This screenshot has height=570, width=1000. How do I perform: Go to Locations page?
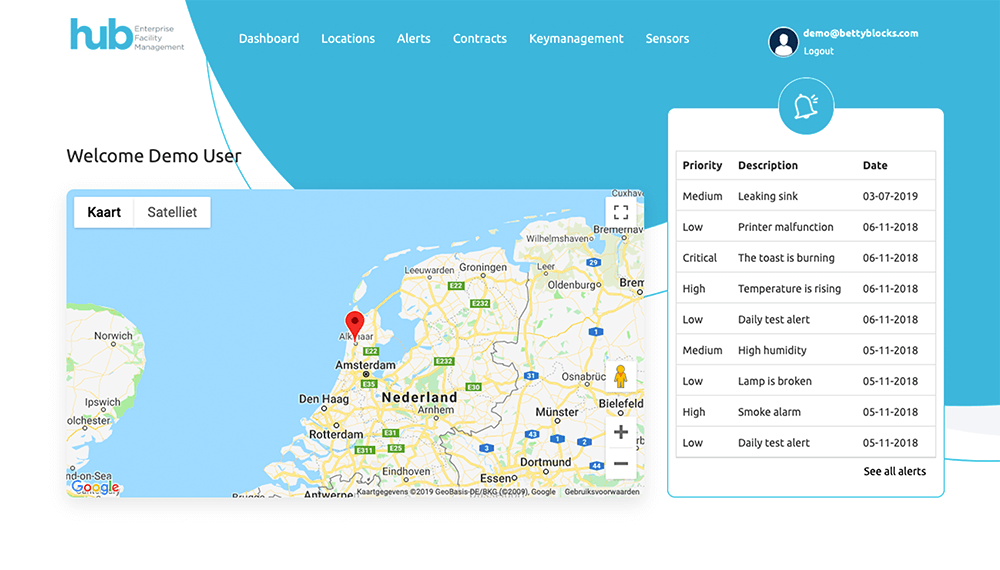coord(348,38)
